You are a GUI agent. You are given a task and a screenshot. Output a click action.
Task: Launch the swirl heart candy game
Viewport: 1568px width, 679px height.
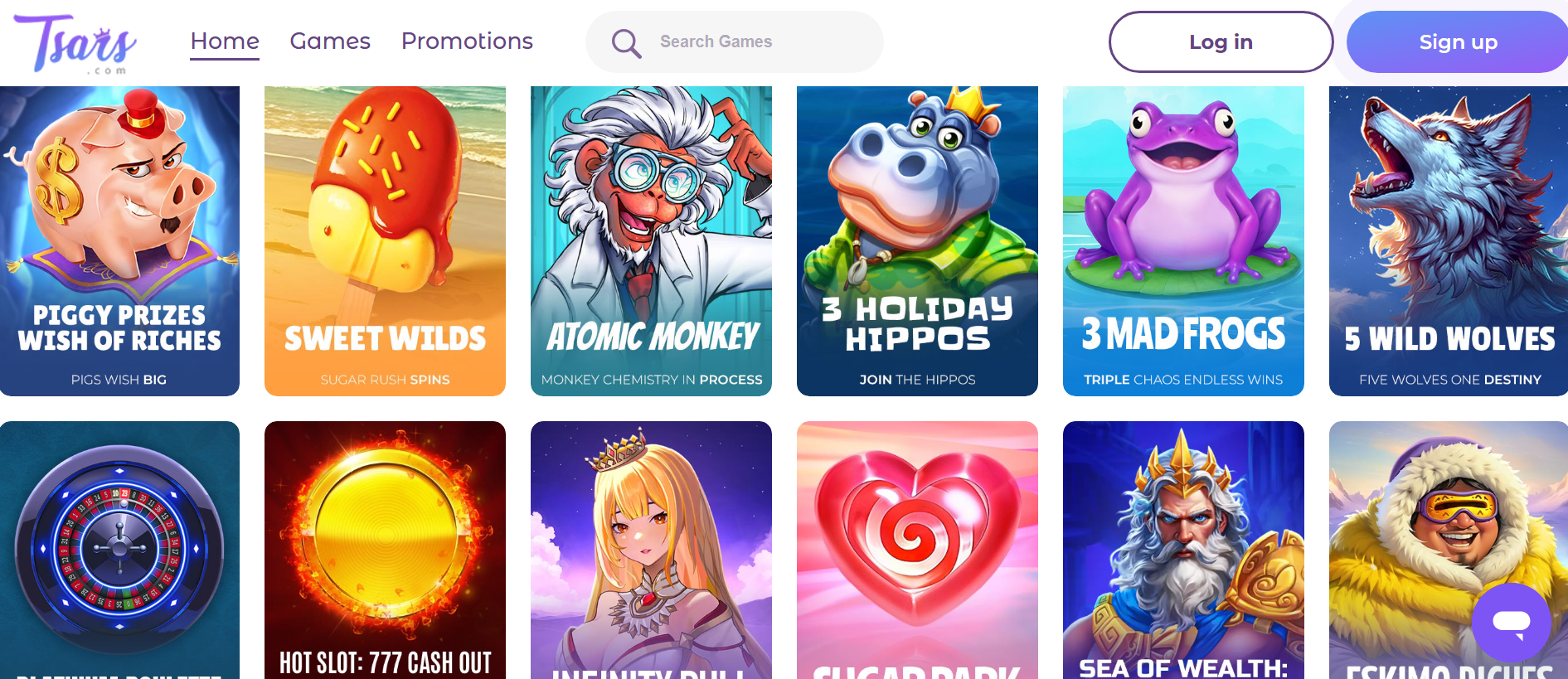tap(917, 550)
